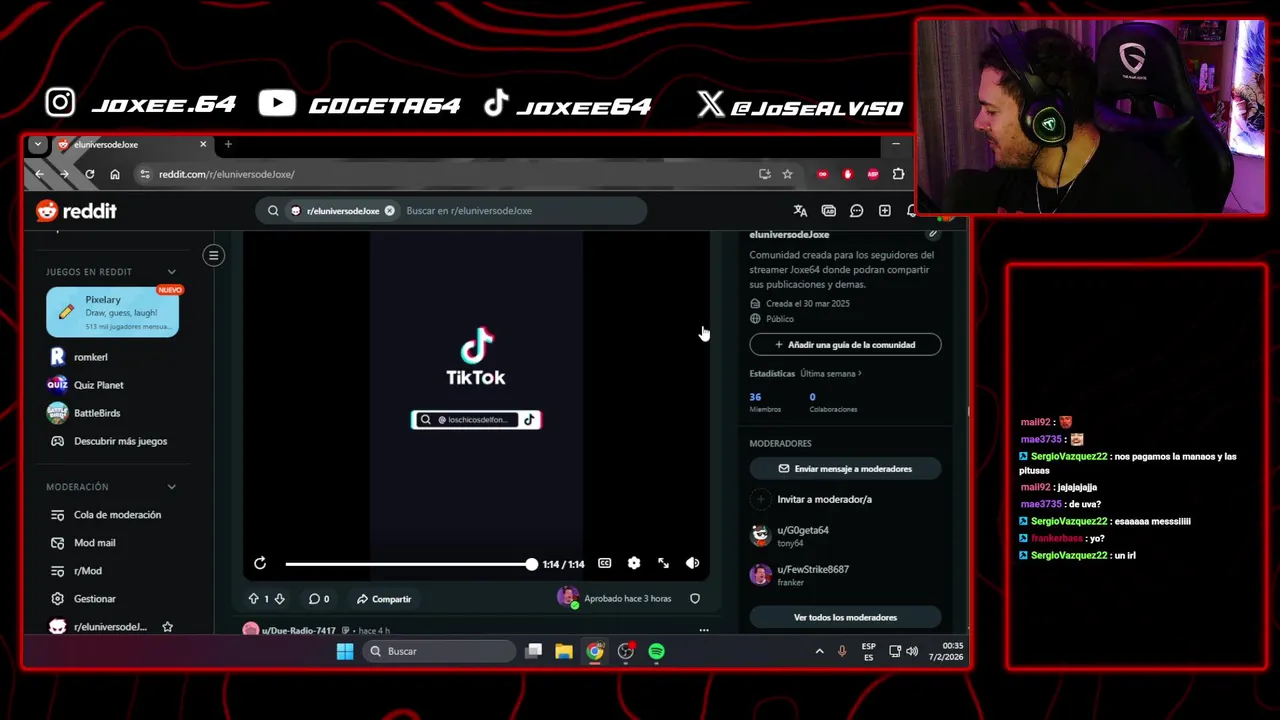Click Ver todos los moderadores
The width and height of the screenshot is (1280, 720).
(x=845, y=618)
